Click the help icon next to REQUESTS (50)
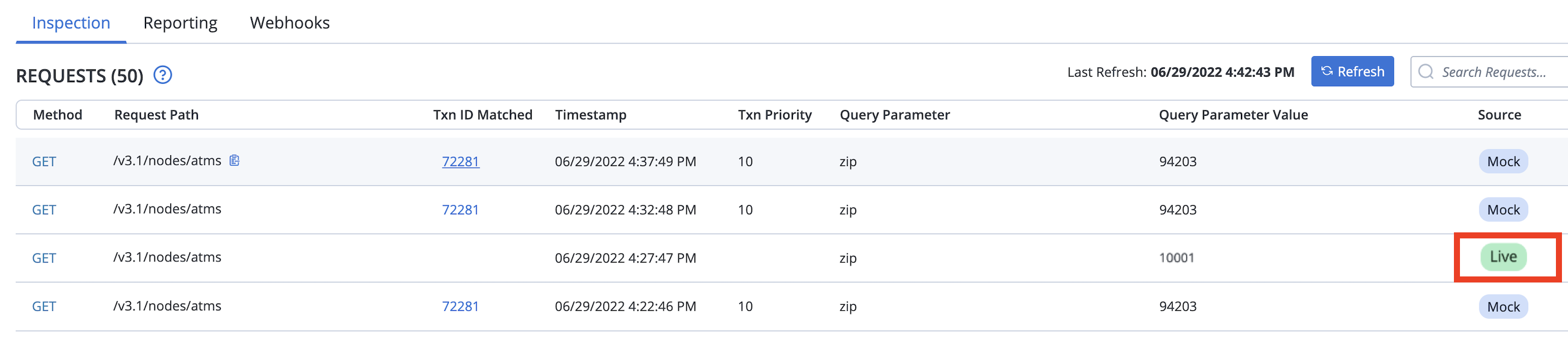Screen dimensions: 1568x338 pos(162,75)
